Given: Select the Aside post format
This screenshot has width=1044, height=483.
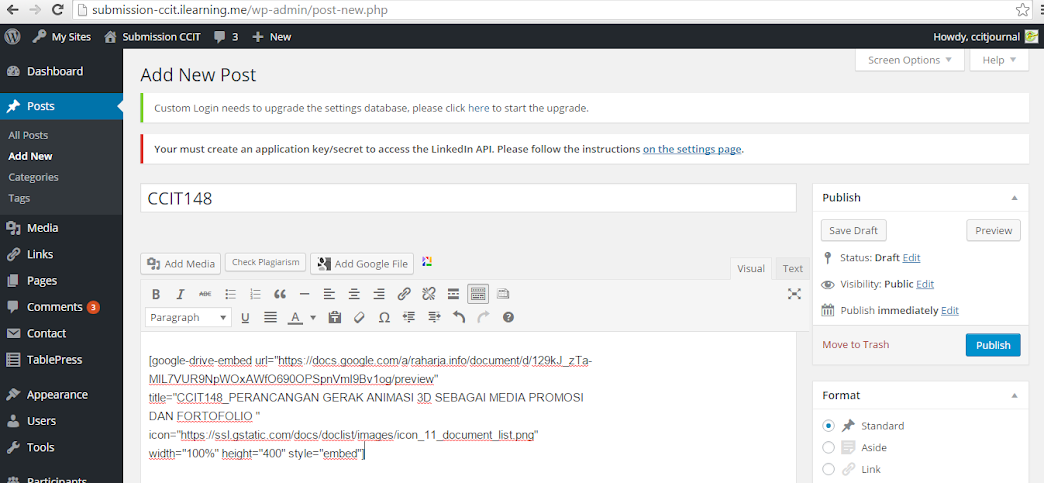Looking at the screenshot, I should point(828,448).
